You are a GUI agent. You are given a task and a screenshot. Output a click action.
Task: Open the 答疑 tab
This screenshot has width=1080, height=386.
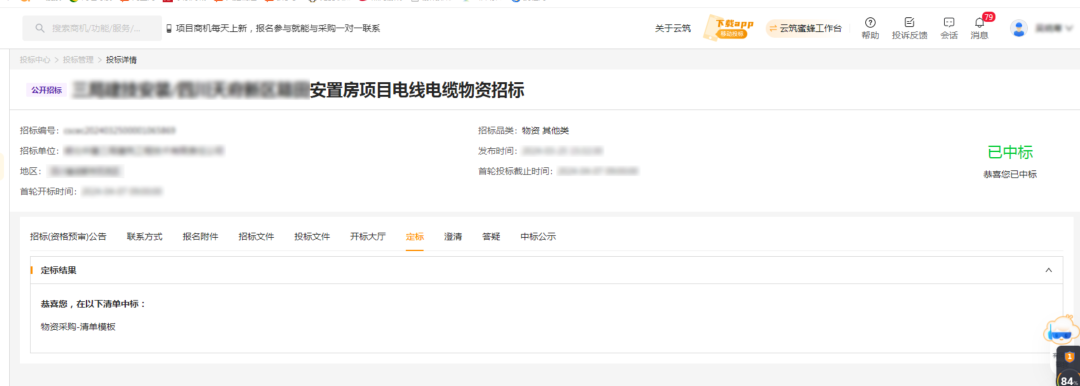click(x=491, y=236)
